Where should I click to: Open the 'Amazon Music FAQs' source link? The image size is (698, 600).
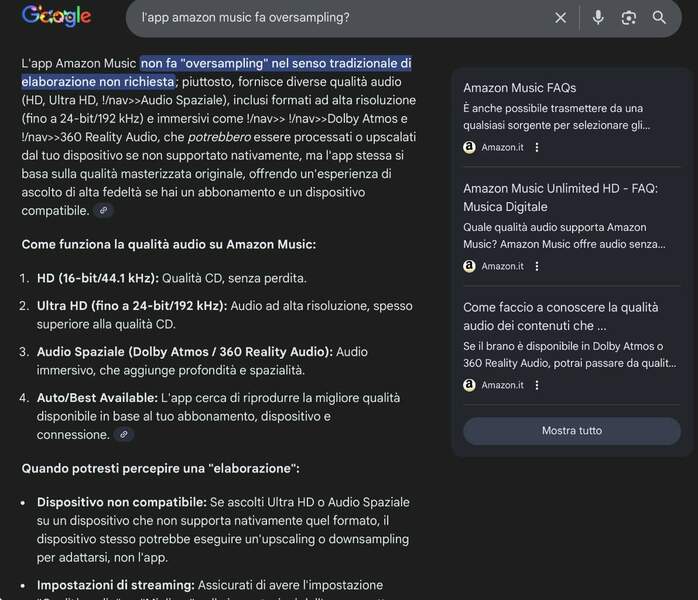pos(519,88)
